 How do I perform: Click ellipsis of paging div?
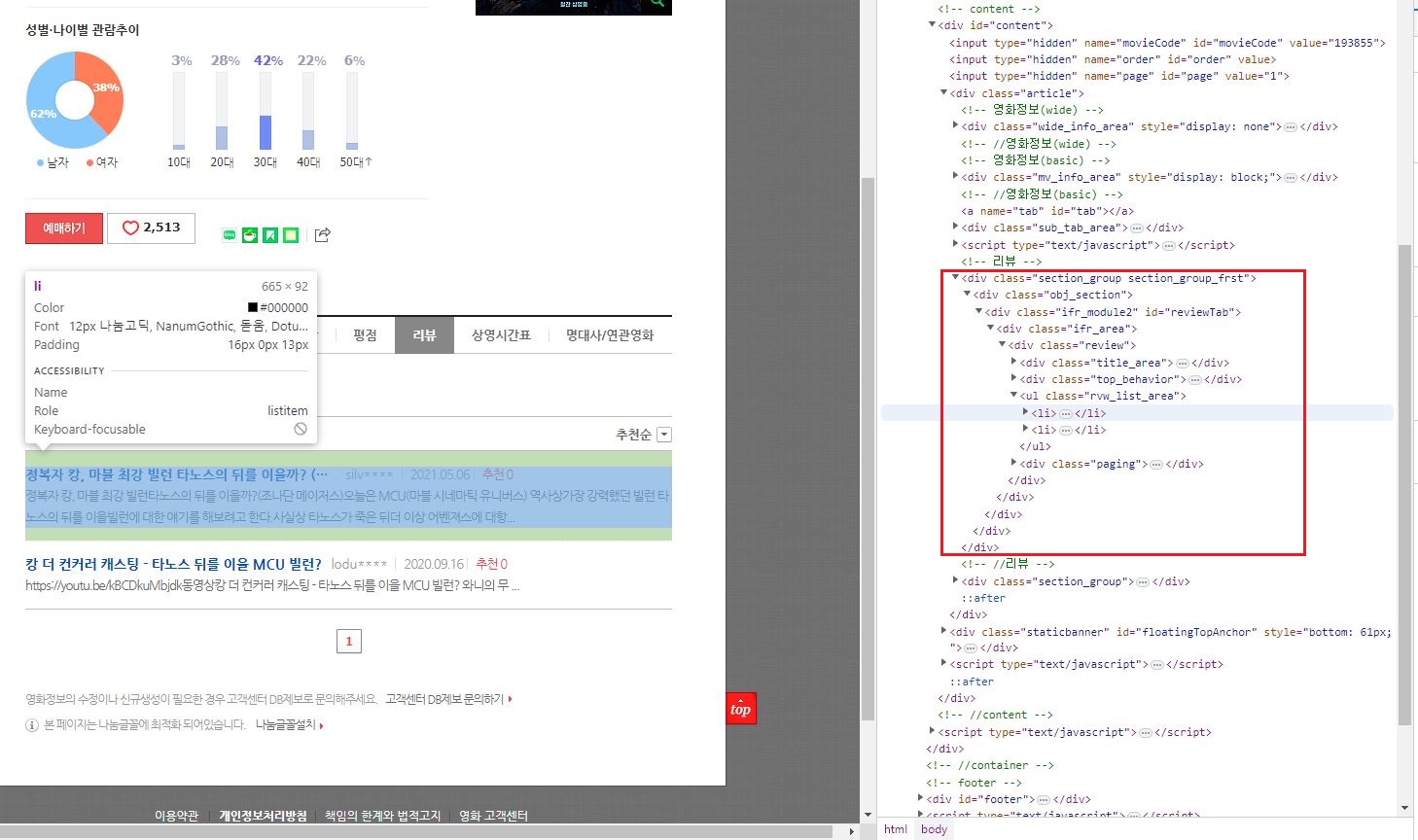(1156, 465)
